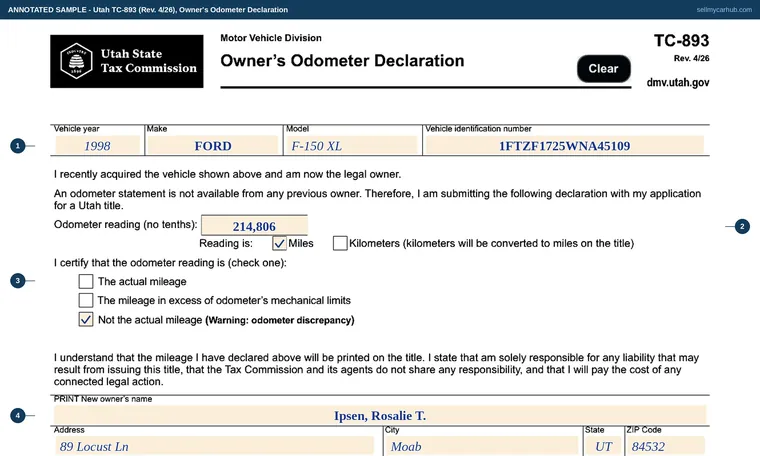Click the Owner's Odometer Declaration title

pyautogui.click(x=342, y=61)
